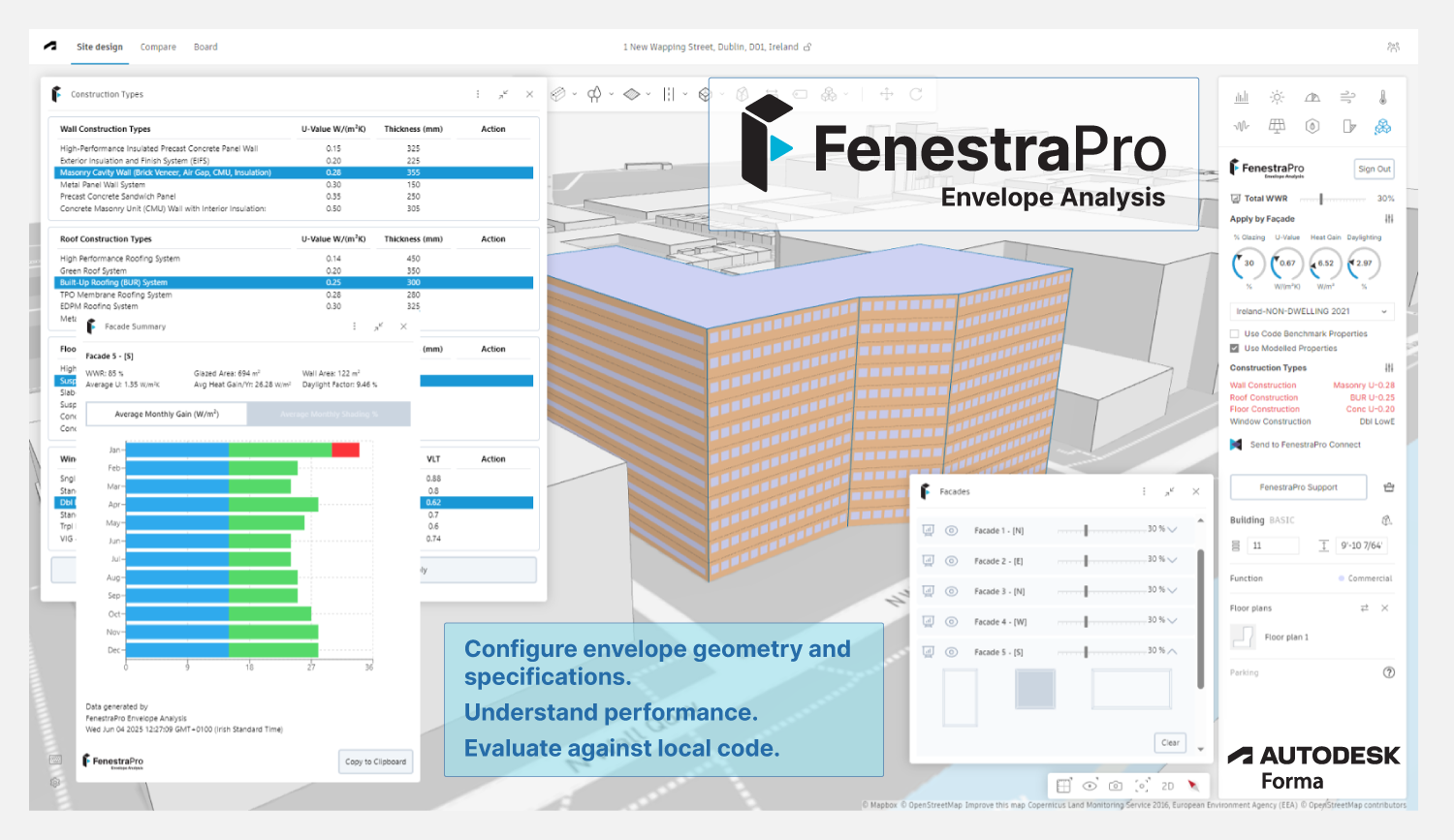
Task: Click Send to FenestraPro Connect link
Action: click(1305, 445)
